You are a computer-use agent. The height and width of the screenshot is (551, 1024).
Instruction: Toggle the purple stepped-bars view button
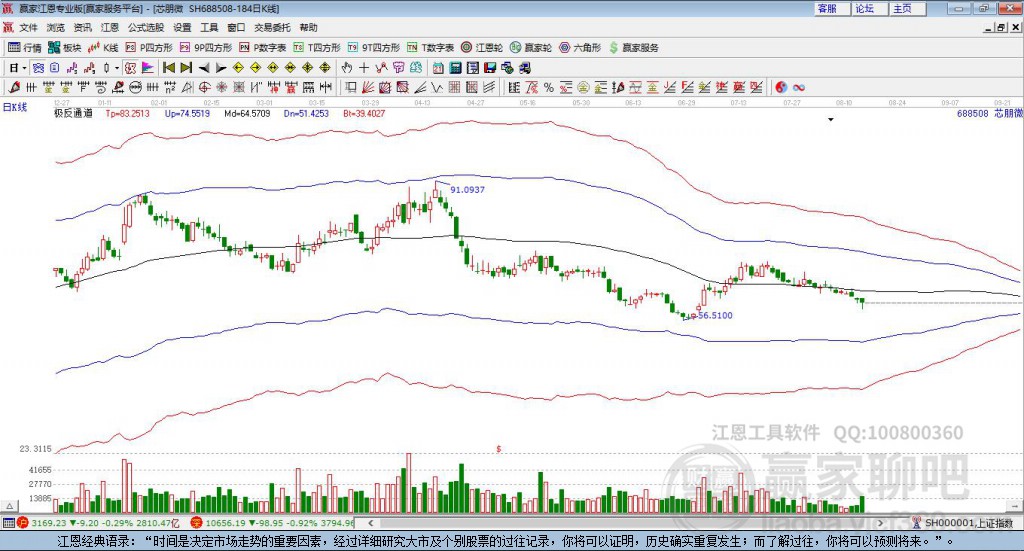(72, 68)
